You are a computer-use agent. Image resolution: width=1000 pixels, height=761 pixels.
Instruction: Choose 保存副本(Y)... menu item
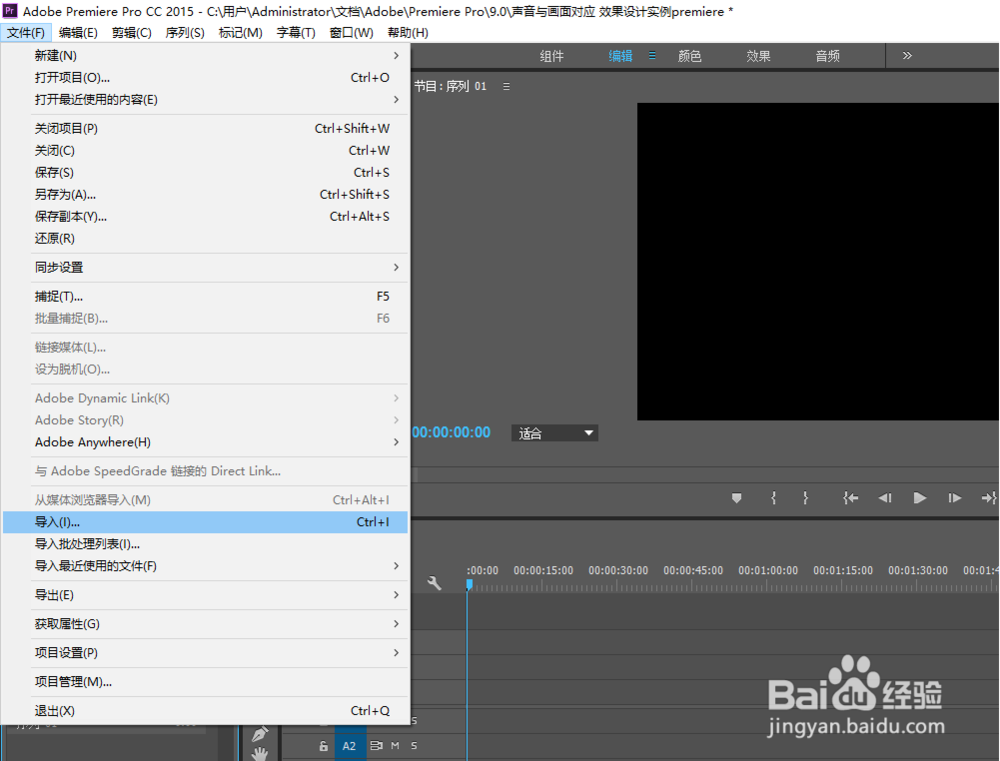point(205,216)
